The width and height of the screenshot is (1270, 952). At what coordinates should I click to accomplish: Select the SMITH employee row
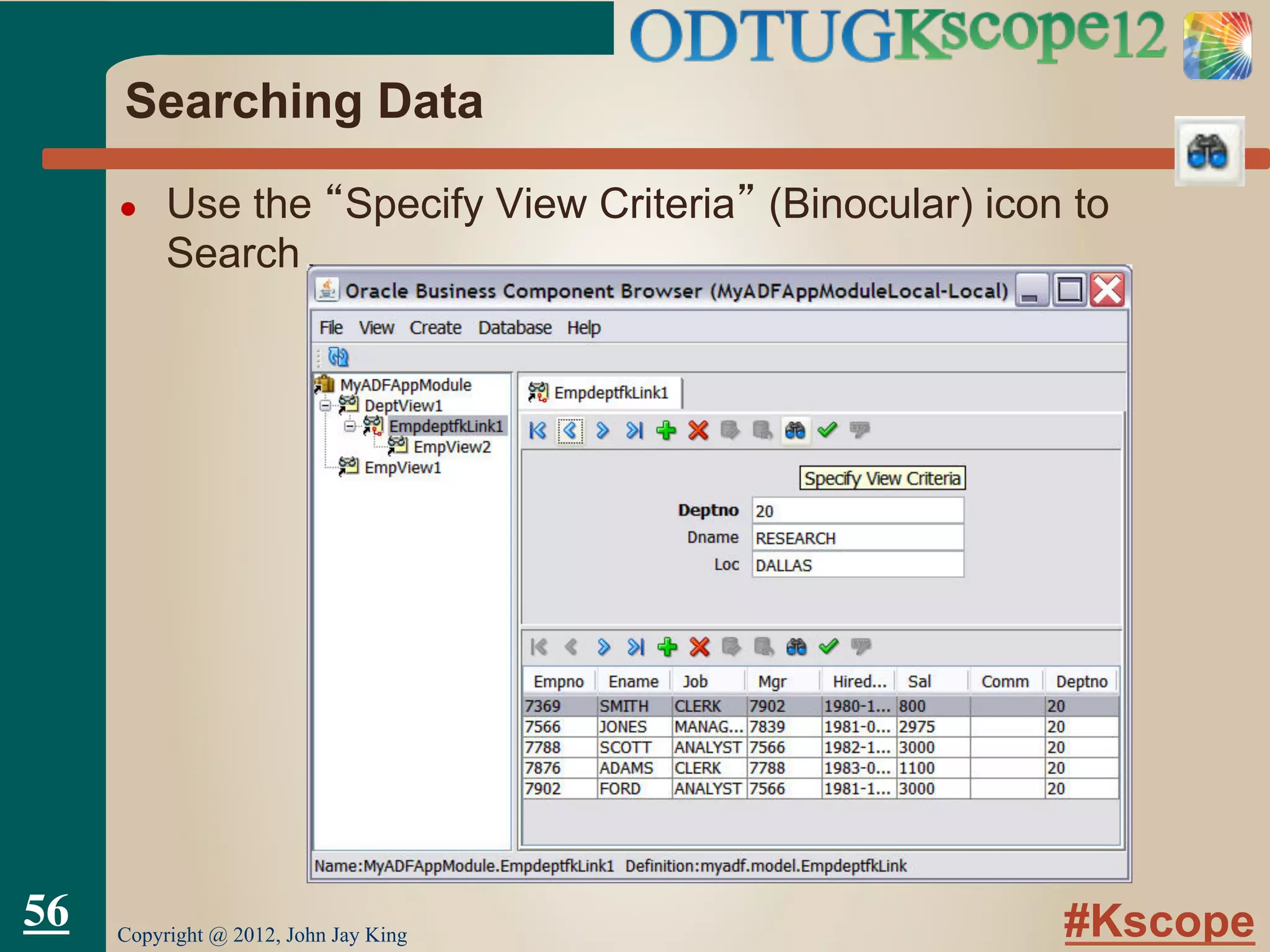coord(821,706)
